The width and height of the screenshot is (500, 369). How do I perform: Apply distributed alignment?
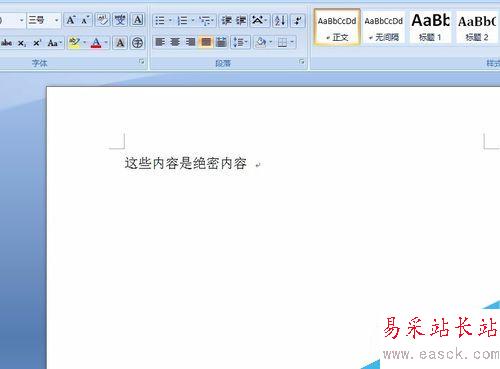coord(221,42)
